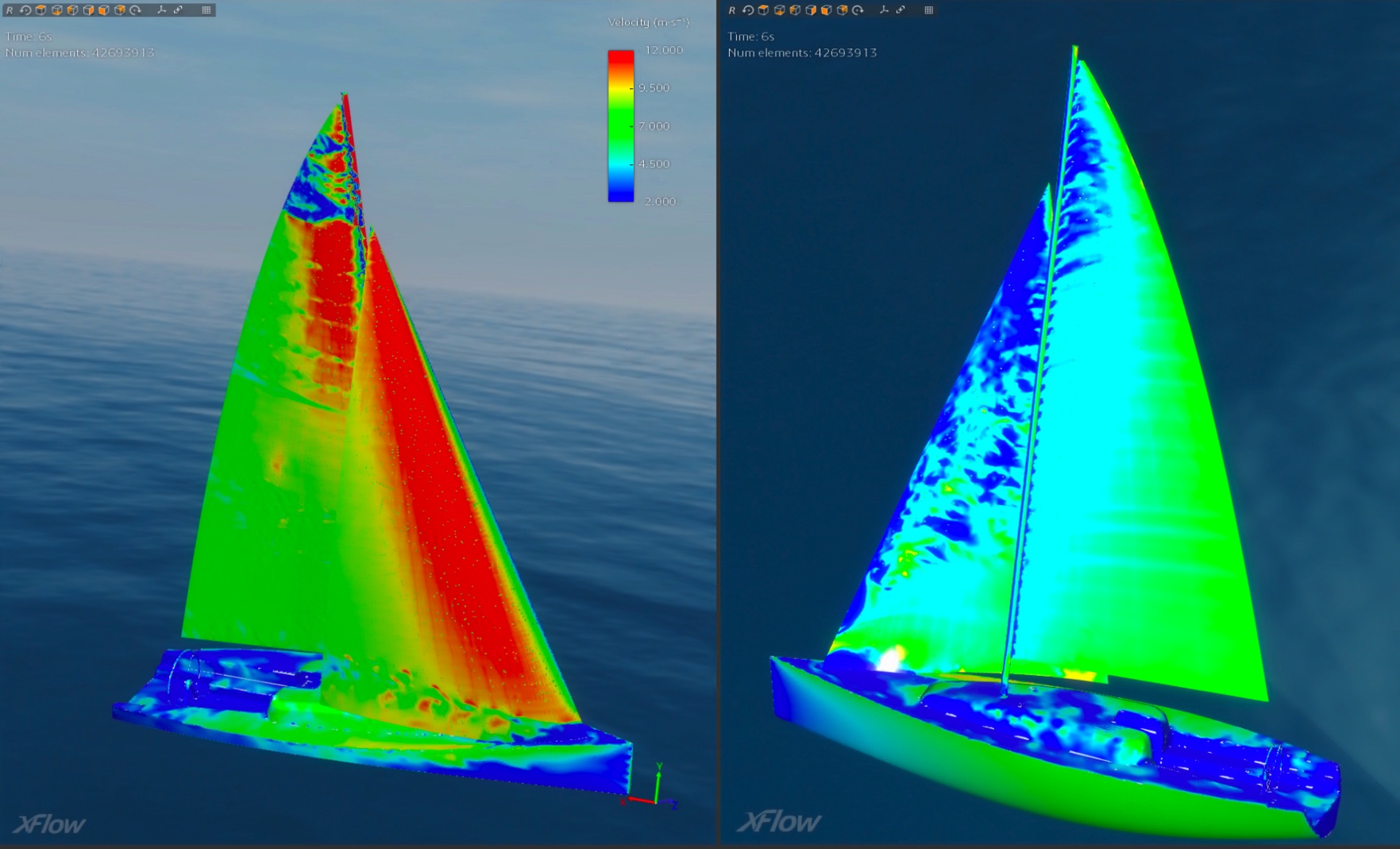1400x849 pixels.
Task: Rotate right viewport counterclockwise using toolbar arrow
Action: tap(748, 10)
